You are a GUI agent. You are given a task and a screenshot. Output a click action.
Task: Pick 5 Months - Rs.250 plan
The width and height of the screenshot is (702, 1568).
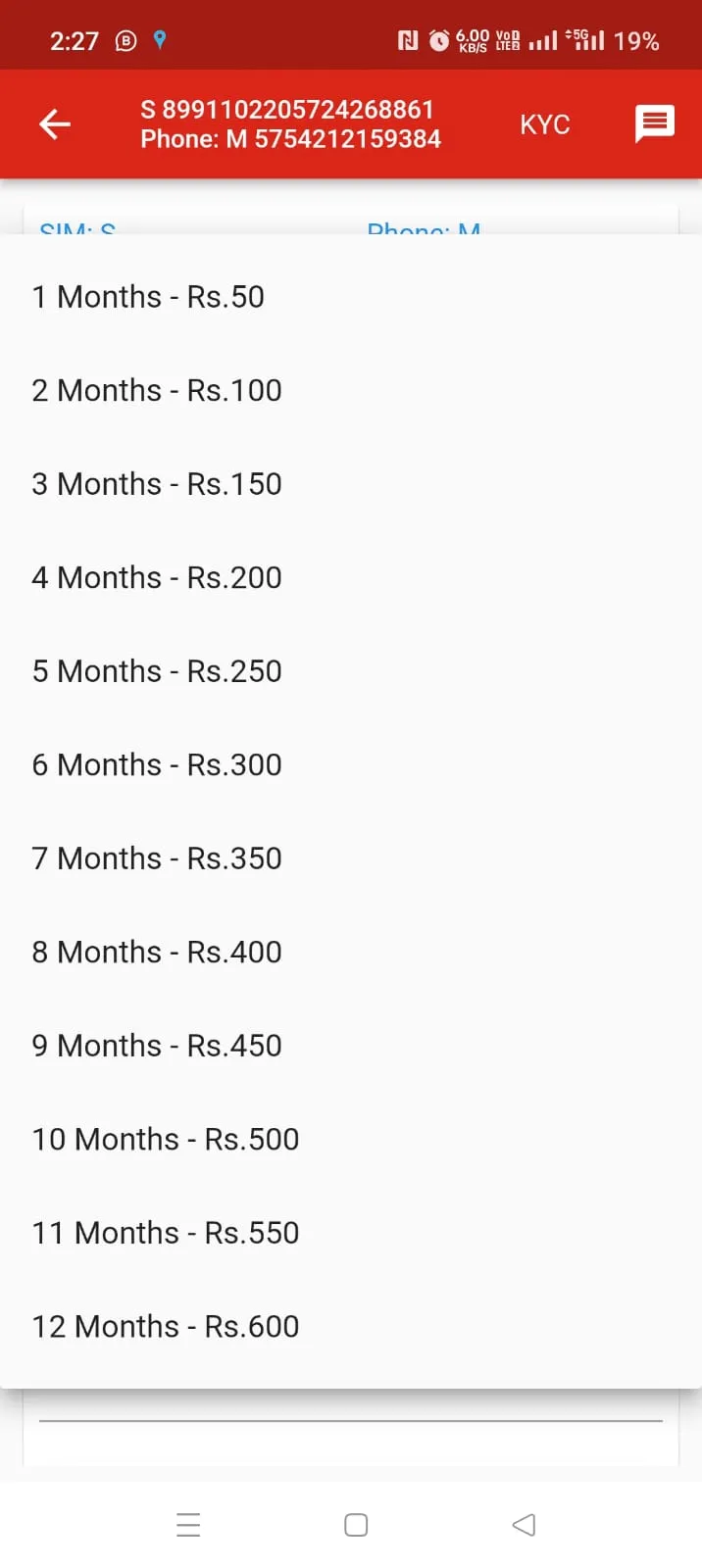click(351, 671)
